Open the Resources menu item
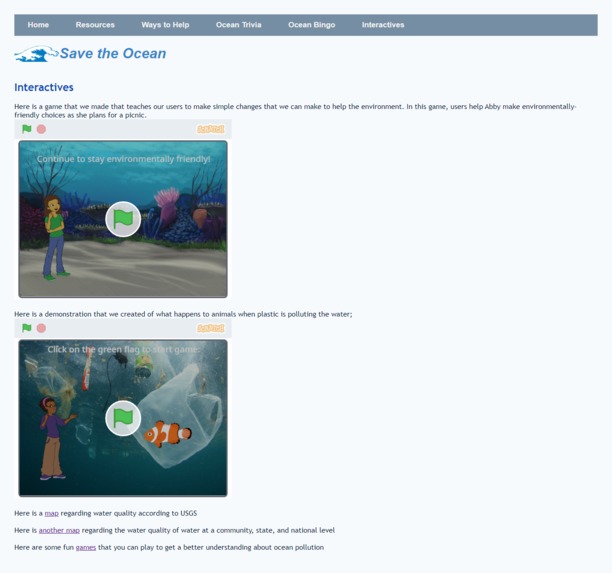 pos(95,25)
